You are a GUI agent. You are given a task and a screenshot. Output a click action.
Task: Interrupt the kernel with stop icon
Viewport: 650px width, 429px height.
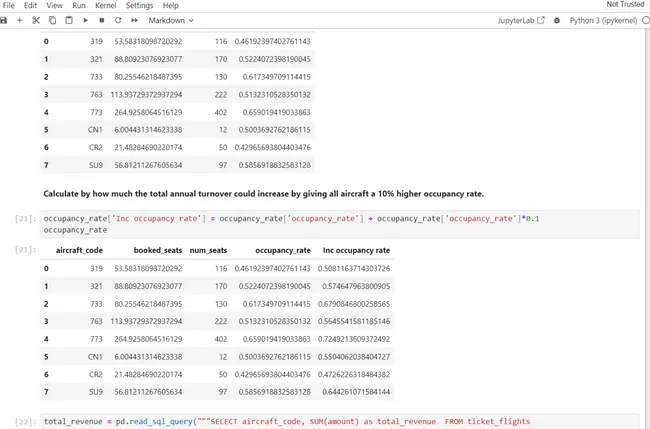pos(102,20)
